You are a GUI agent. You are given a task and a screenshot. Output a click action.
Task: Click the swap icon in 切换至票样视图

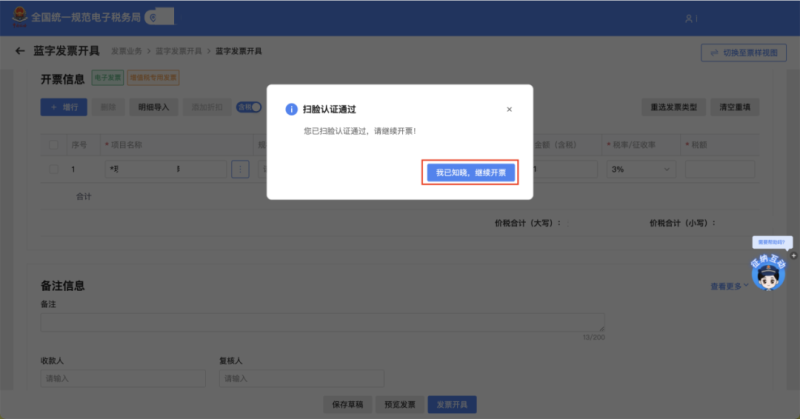pyautogui.click(x=714, y=53)
